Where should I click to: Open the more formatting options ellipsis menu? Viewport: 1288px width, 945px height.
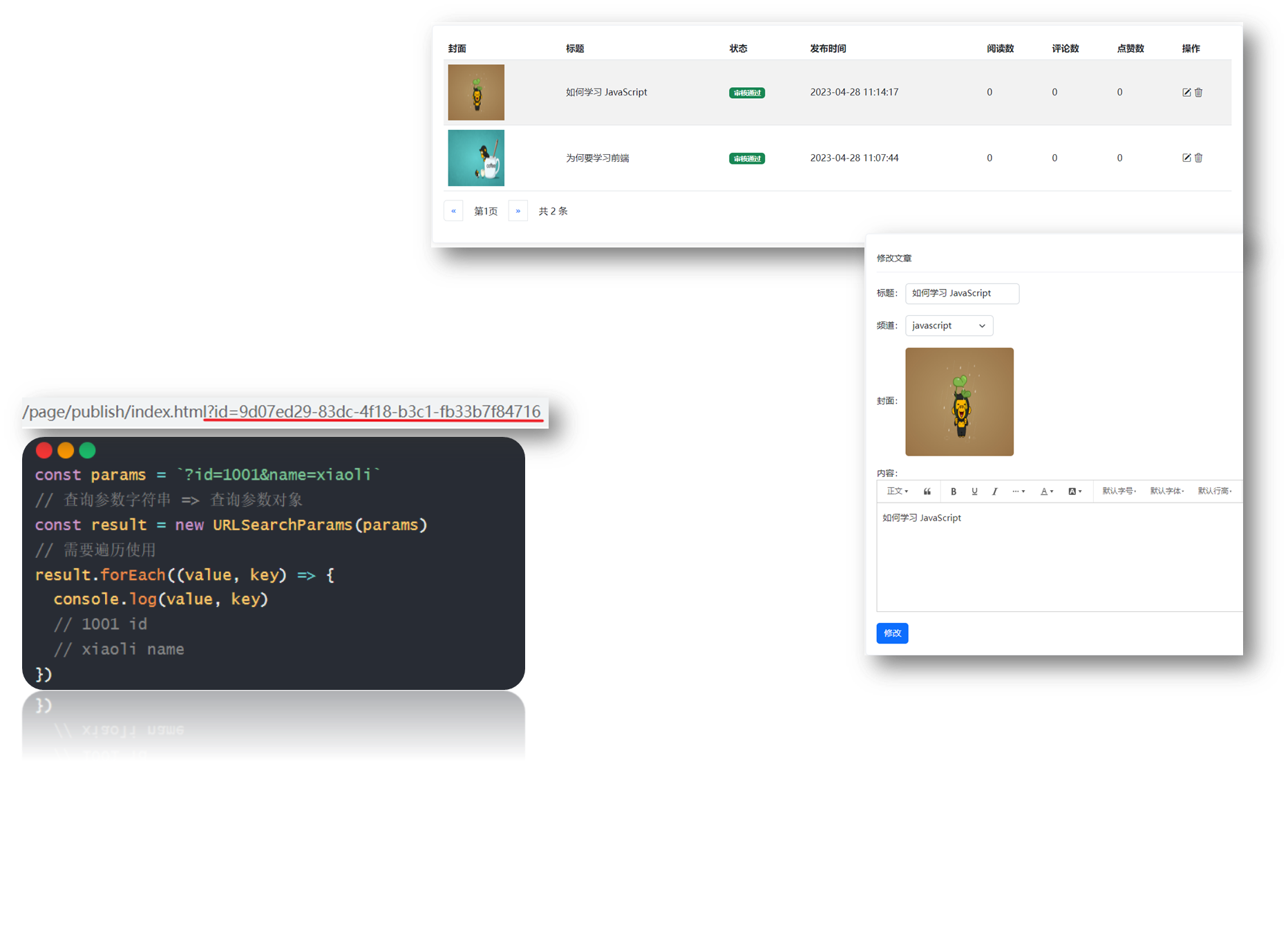click(1019, 492)
